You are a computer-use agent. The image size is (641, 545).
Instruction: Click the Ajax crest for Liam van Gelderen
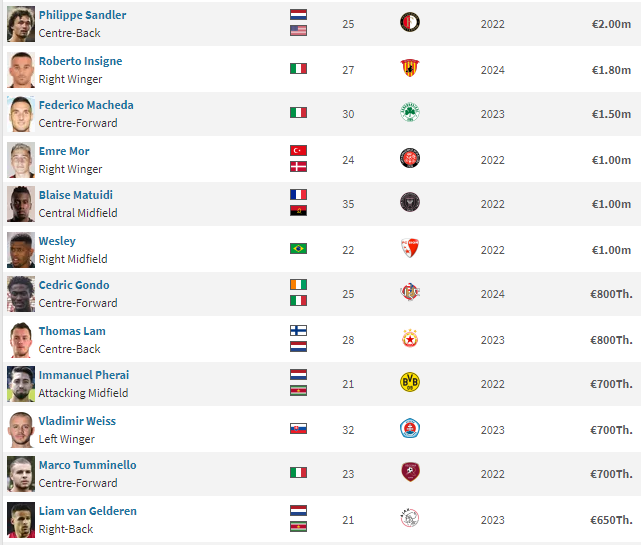pos(410,518)
